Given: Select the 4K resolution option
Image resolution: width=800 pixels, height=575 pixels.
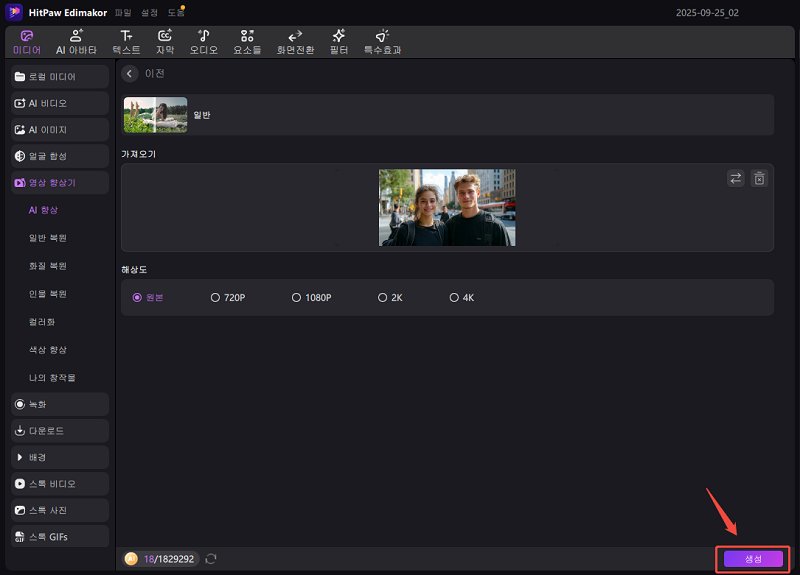Looking at the screenshot, I should [454, 298].
